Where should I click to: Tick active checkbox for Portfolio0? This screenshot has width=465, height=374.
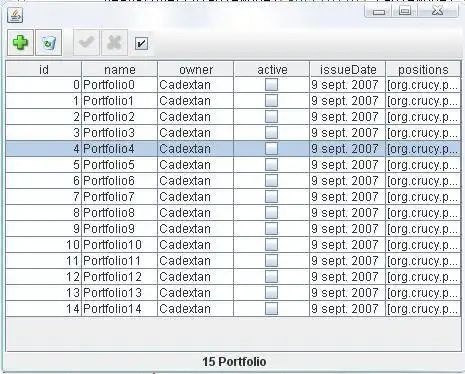pyautogui.click(x=271, y=85)
